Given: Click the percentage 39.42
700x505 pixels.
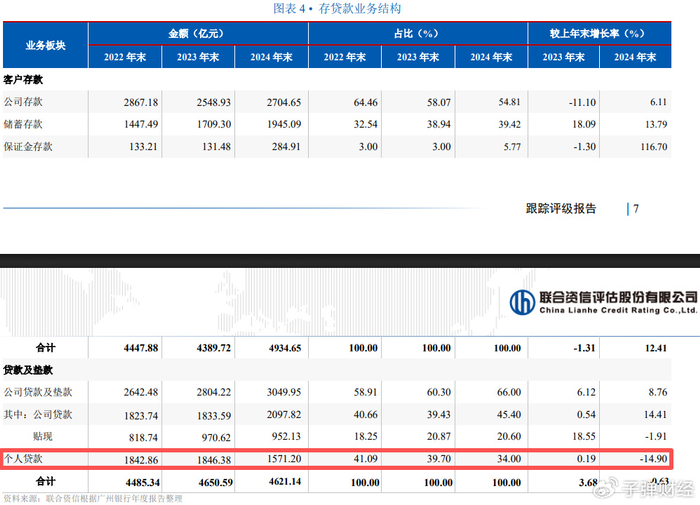Looking at the screenshot, I should 509,125.
